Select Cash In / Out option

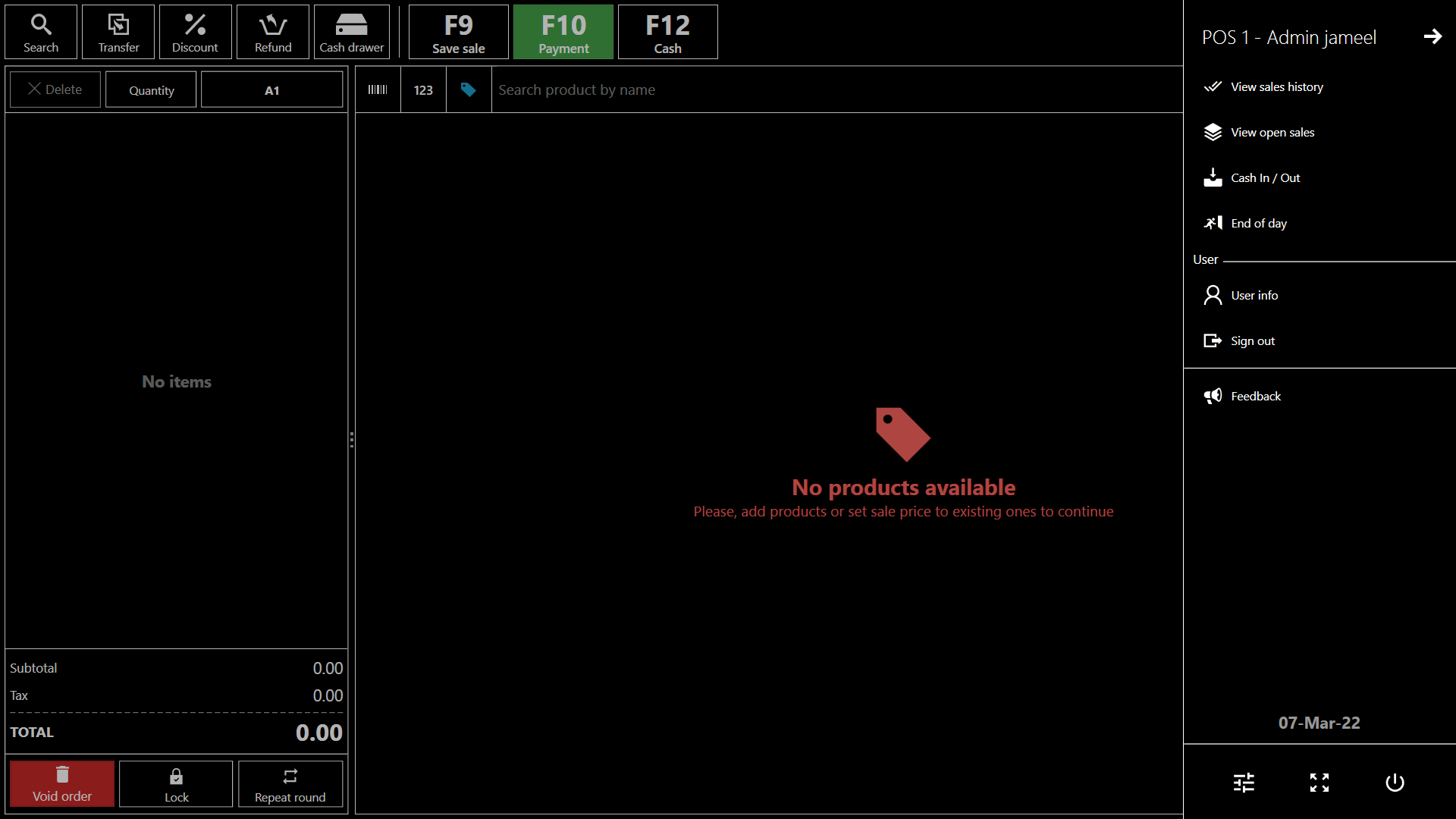point(1265,177)
